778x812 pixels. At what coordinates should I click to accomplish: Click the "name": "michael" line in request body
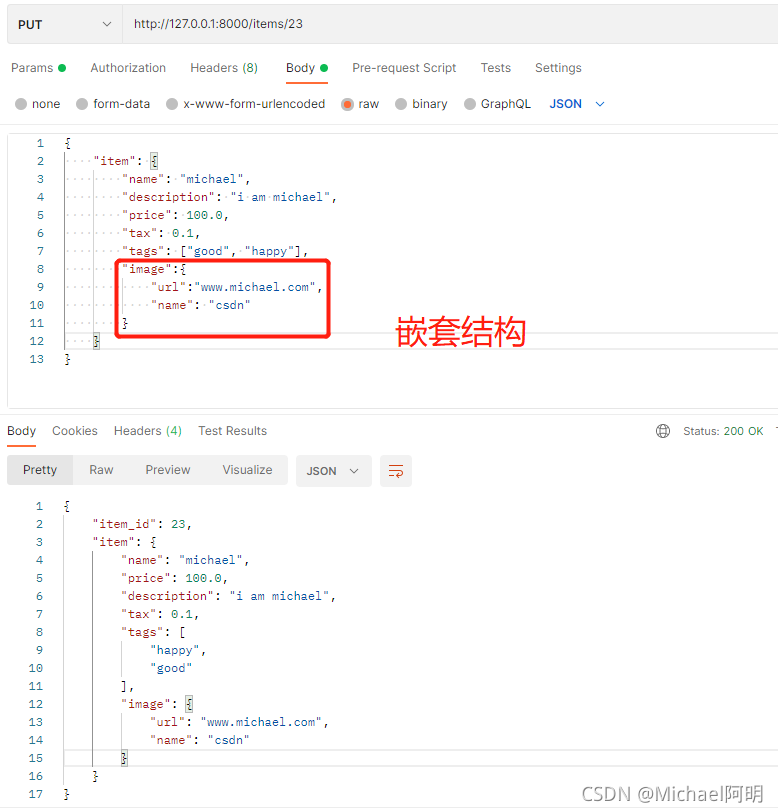click(186, 179)
